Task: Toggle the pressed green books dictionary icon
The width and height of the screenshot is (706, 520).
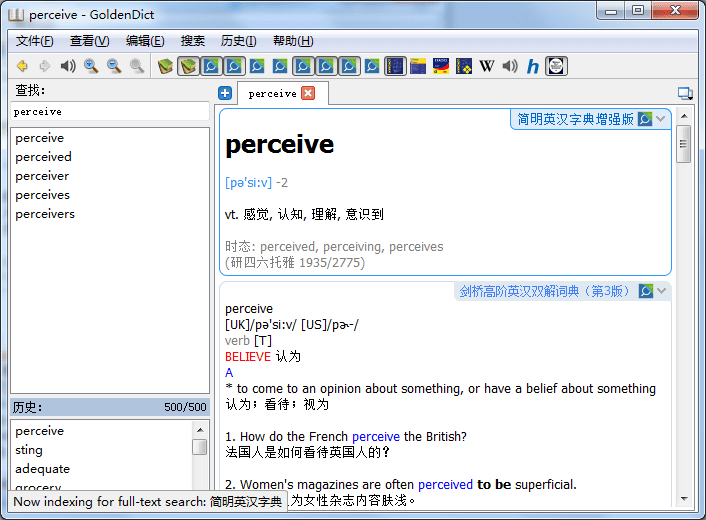Action: pyautogui.click(x=188, y=66)
